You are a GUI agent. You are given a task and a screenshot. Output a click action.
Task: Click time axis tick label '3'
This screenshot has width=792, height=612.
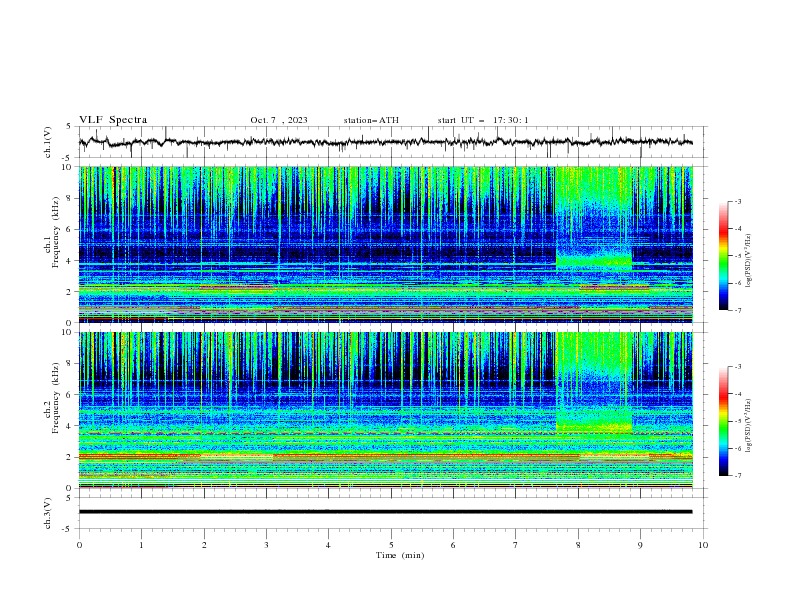[x=266, y=545]
